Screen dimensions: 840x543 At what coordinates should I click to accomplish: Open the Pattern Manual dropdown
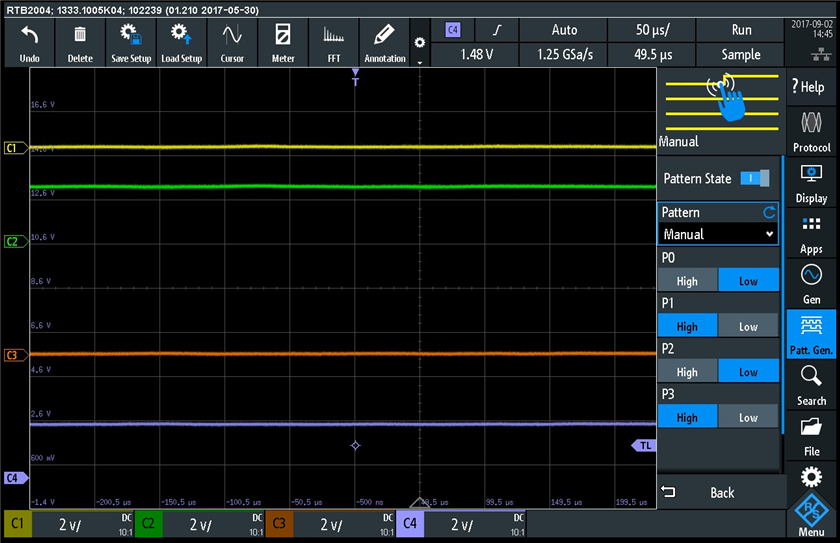click(717, 234)
